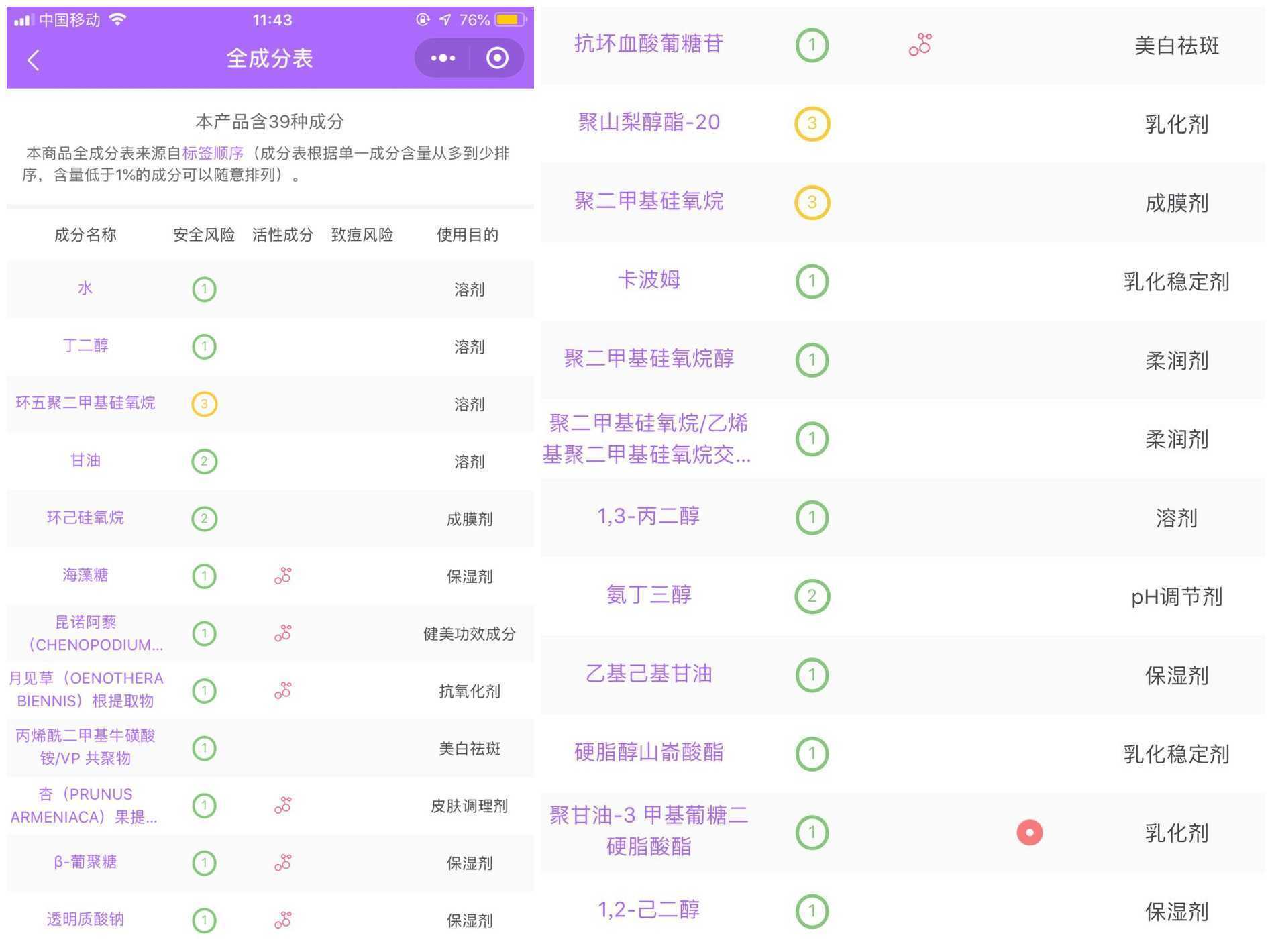
Task: Tap the red acne-risk dot for 聚甘油-3 甲基葡糖二硬脂酸酯
Action: [1030, 832]
